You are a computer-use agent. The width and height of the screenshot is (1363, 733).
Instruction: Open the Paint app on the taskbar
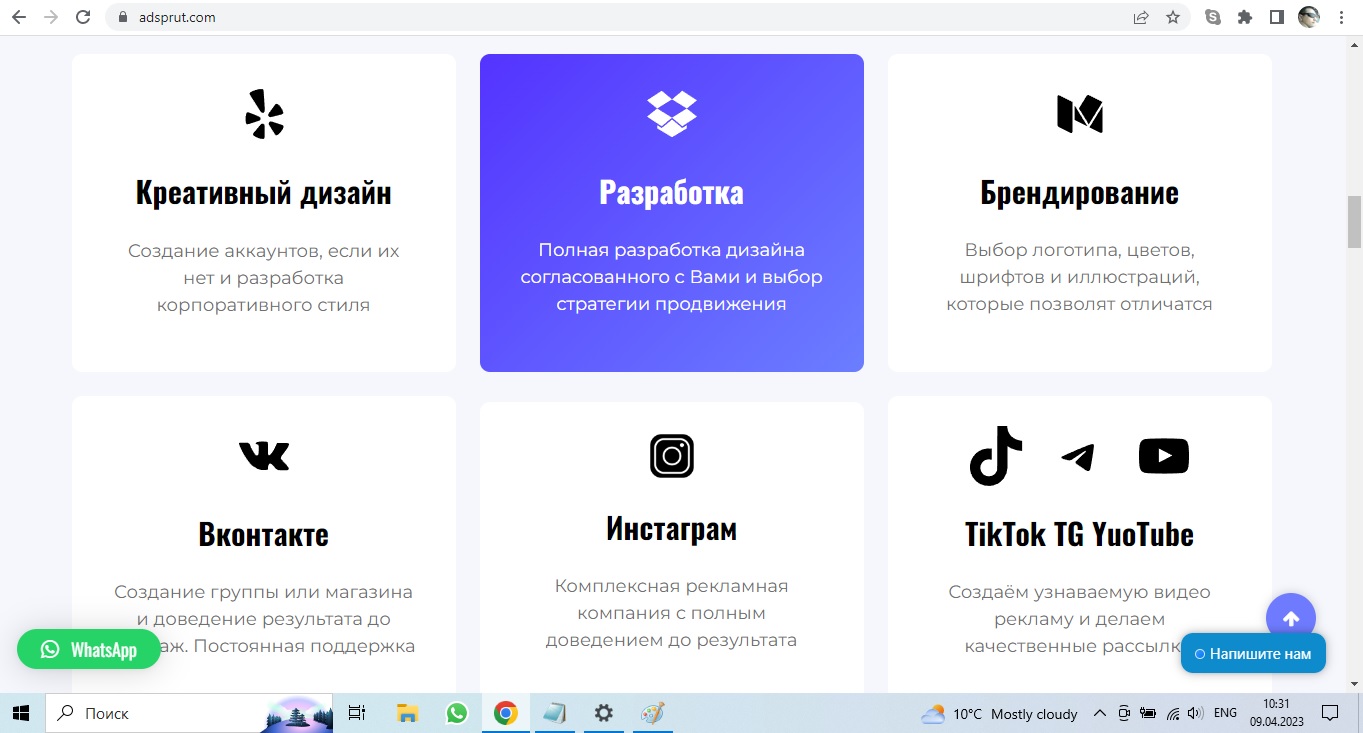click(652, 713)
